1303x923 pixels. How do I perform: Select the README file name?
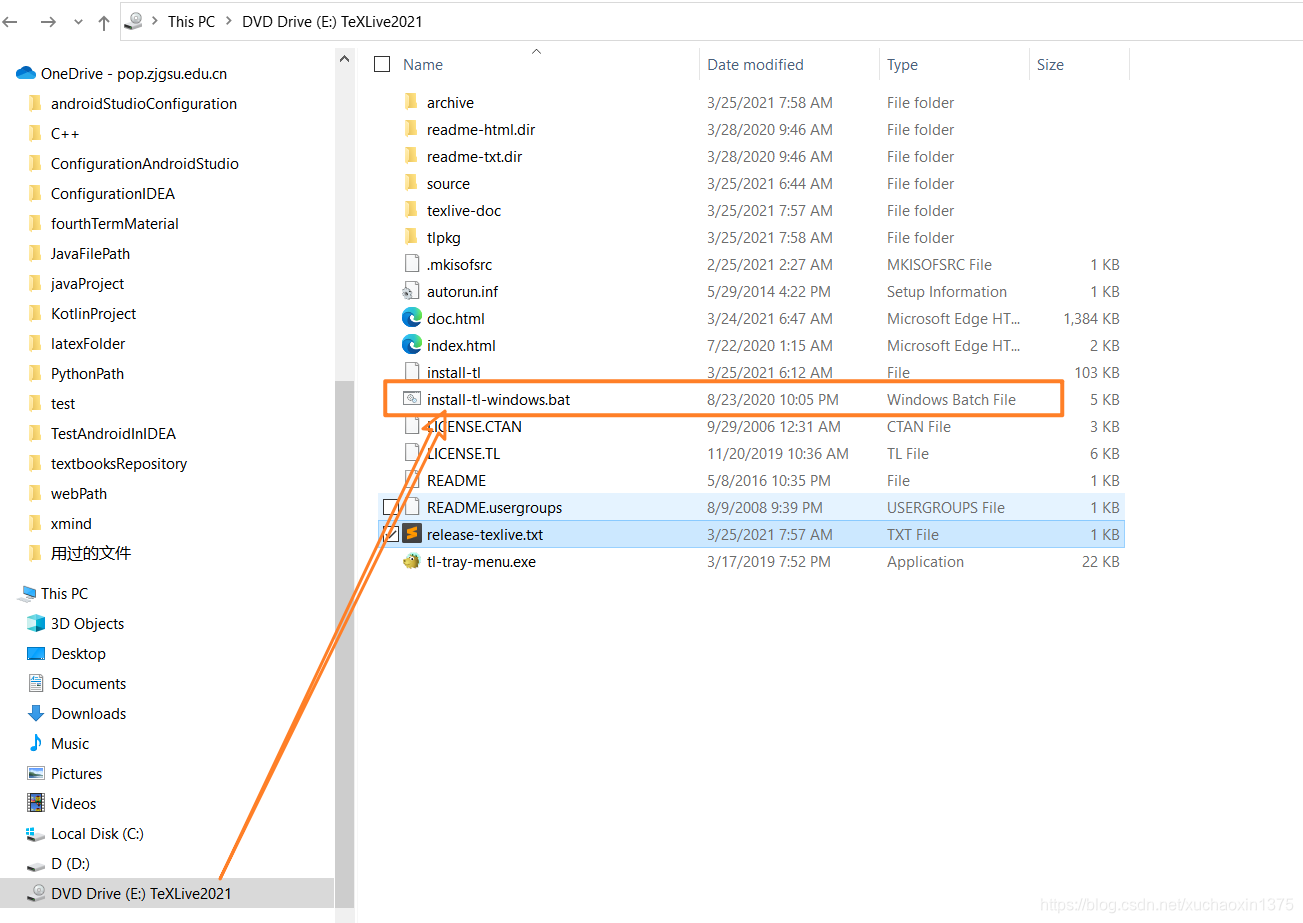pos(456,480)
